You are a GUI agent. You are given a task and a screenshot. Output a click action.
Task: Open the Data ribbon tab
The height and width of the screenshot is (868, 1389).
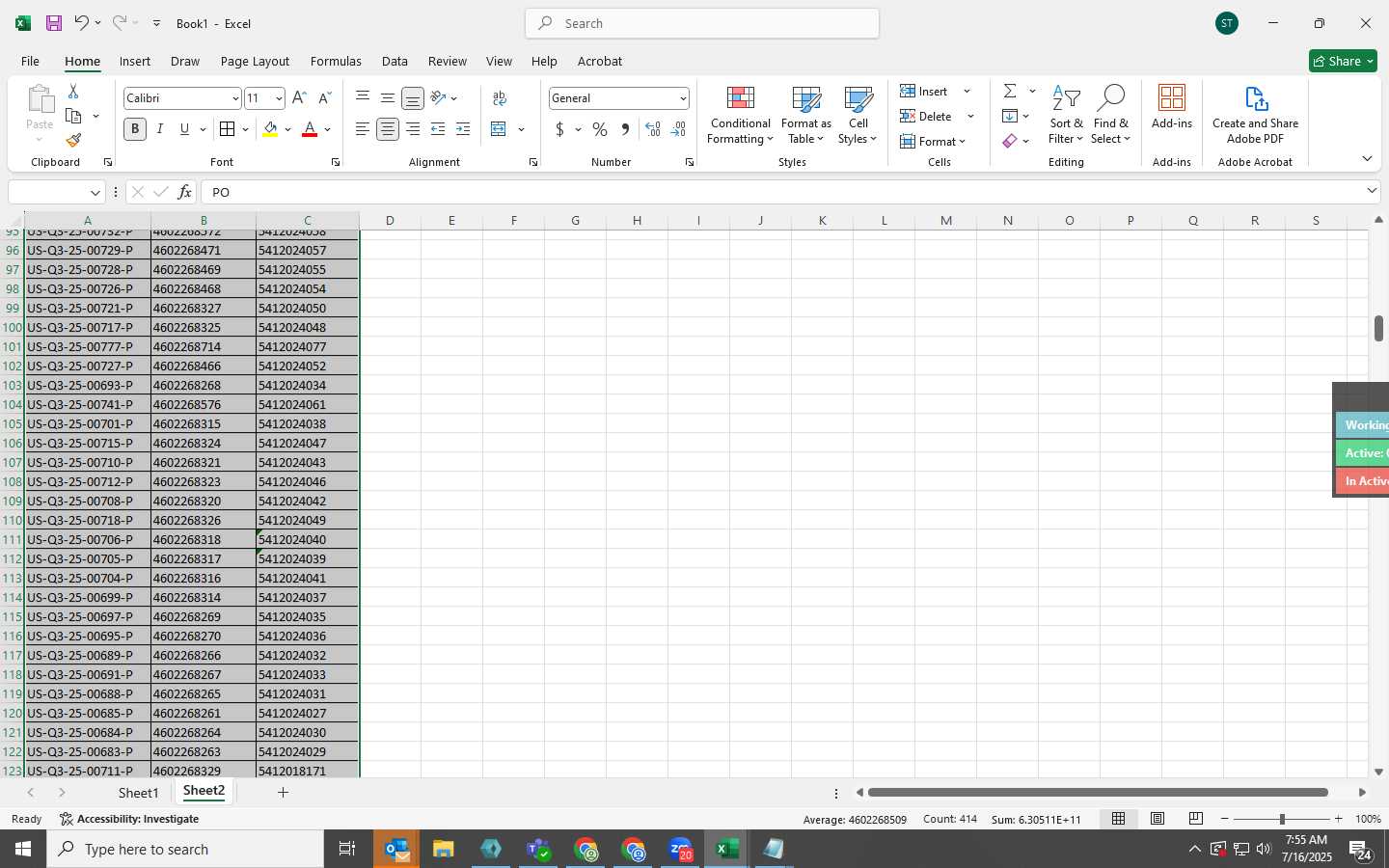[395, 61]
